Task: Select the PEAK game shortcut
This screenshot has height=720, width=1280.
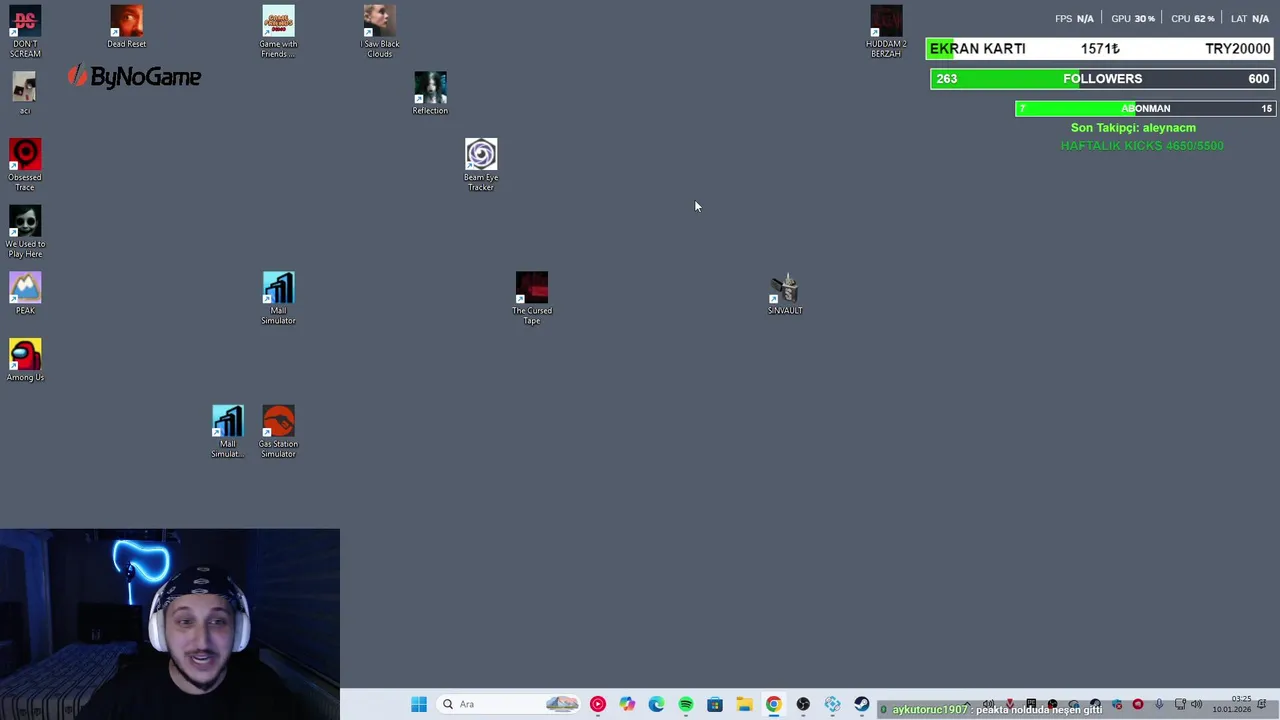Action: pos(25,294)
